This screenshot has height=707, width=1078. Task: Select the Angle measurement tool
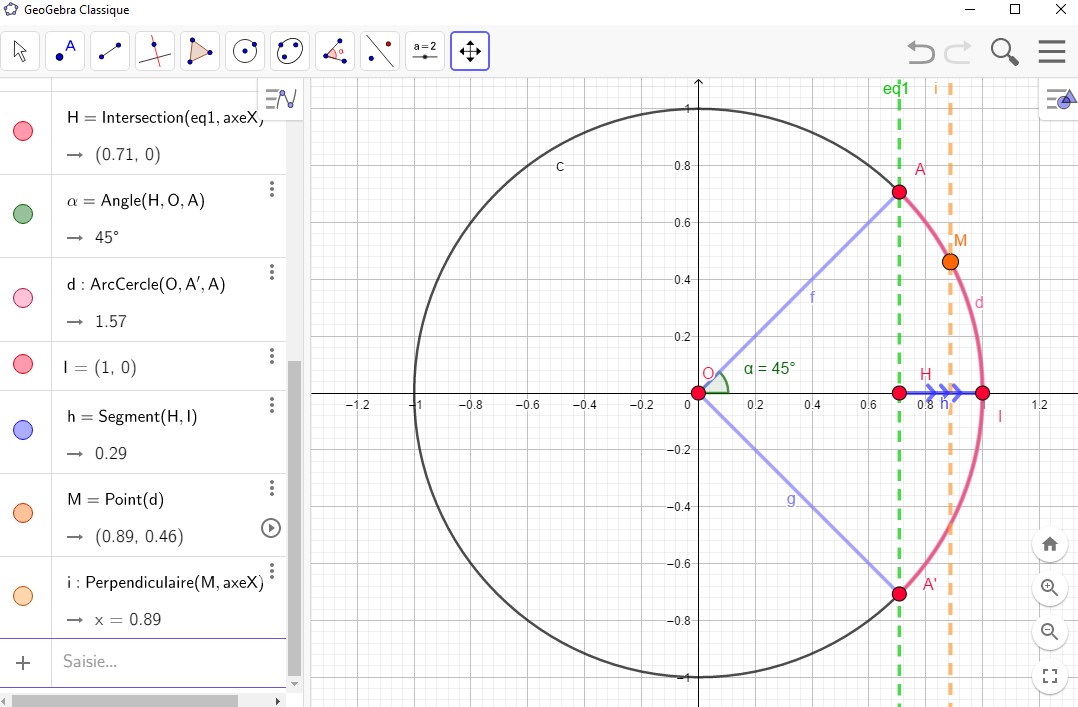335,51
